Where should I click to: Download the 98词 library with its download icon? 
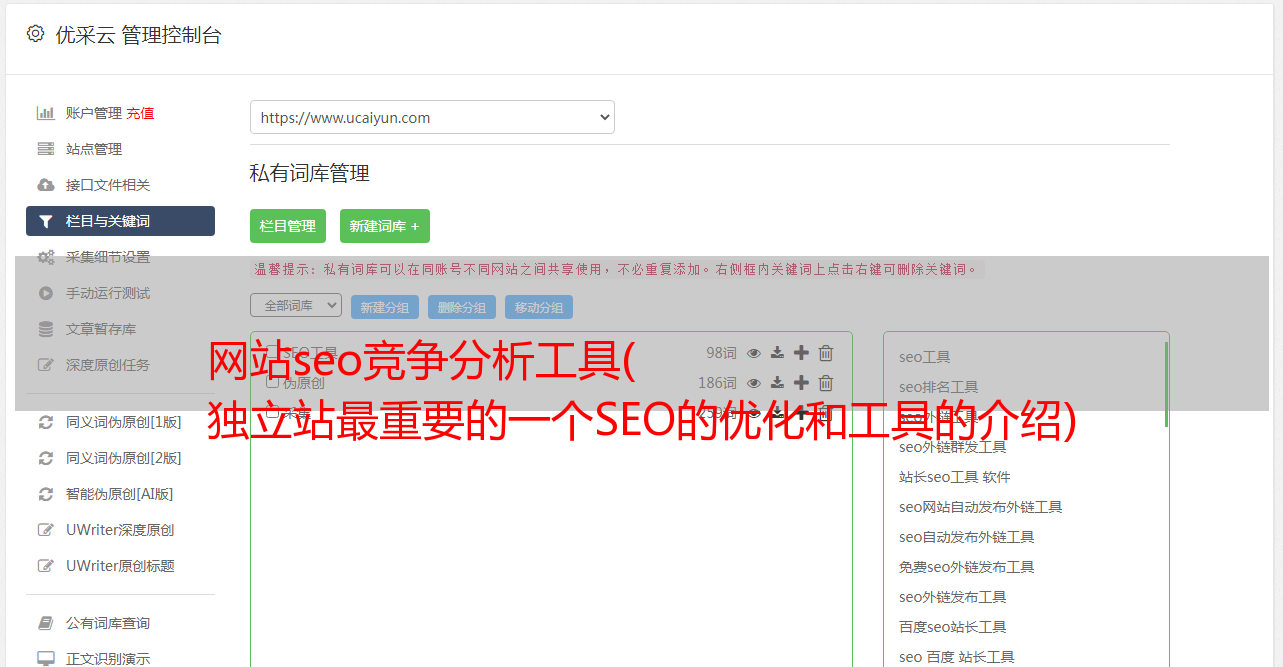pos(777,353)
